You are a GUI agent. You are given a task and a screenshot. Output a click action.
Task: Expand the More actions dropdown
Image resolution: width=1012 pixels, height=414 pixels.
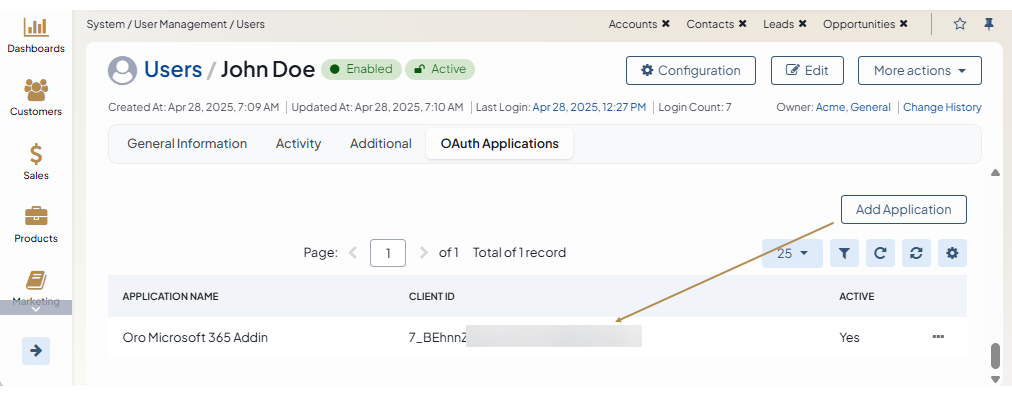click(919, 71)
